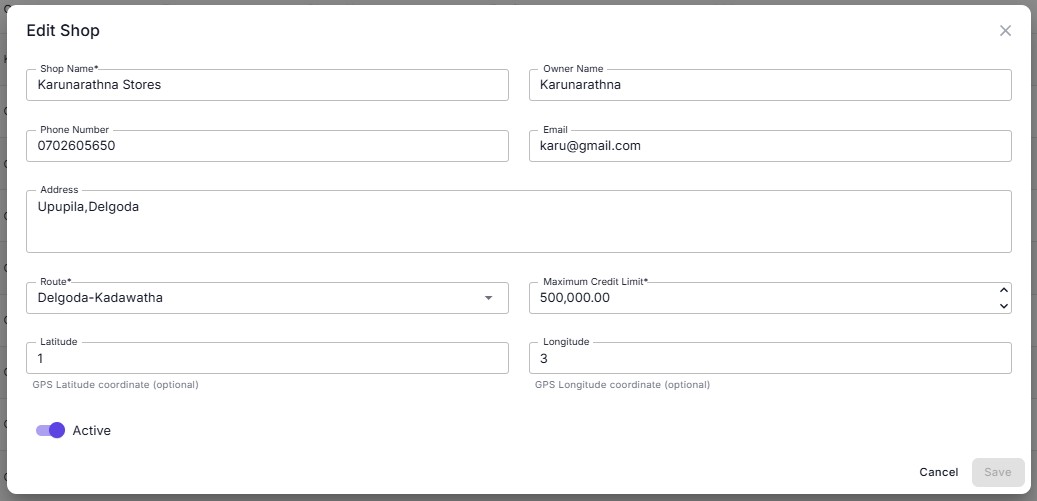Click the Email field with karu@gmail.com

tap(769, 146)
